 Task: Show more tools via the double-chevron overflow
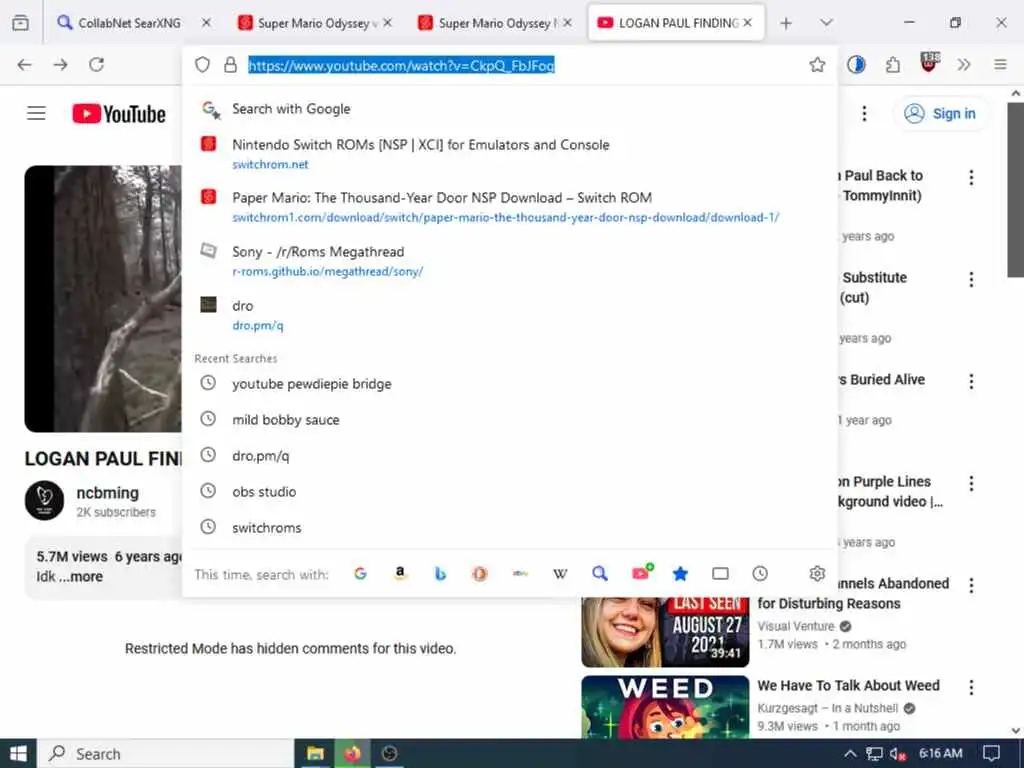pyautogui.click(x=964, y=65)
